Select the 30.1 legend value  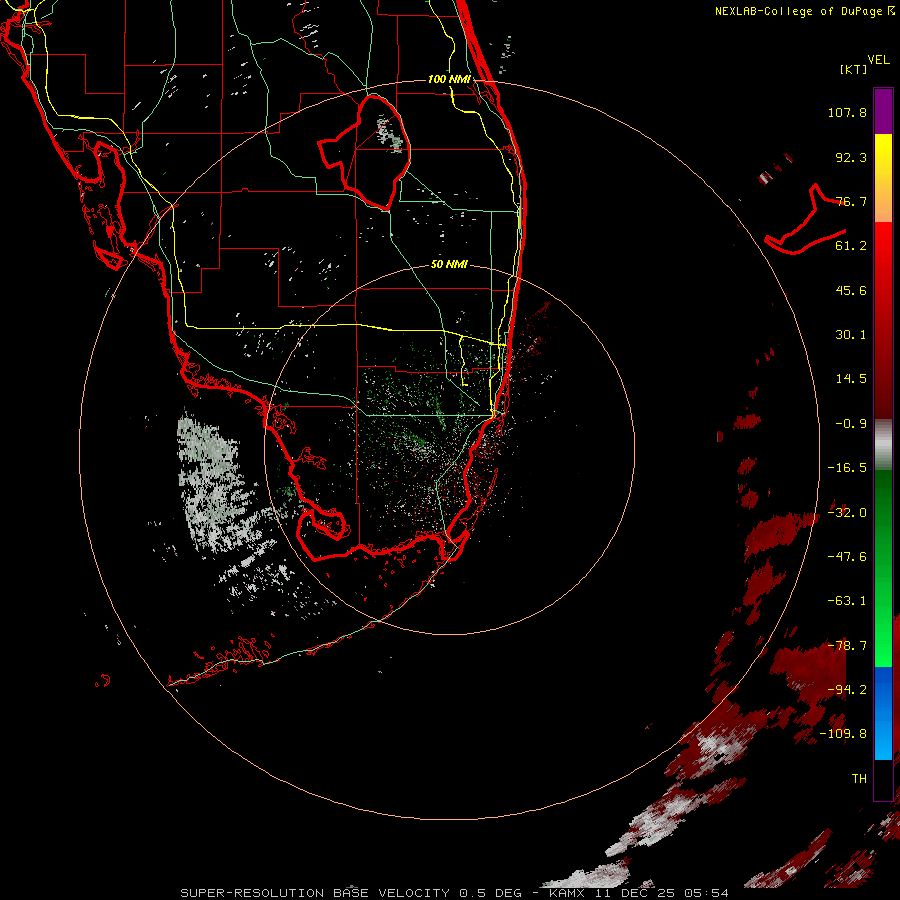pos(851,335)
